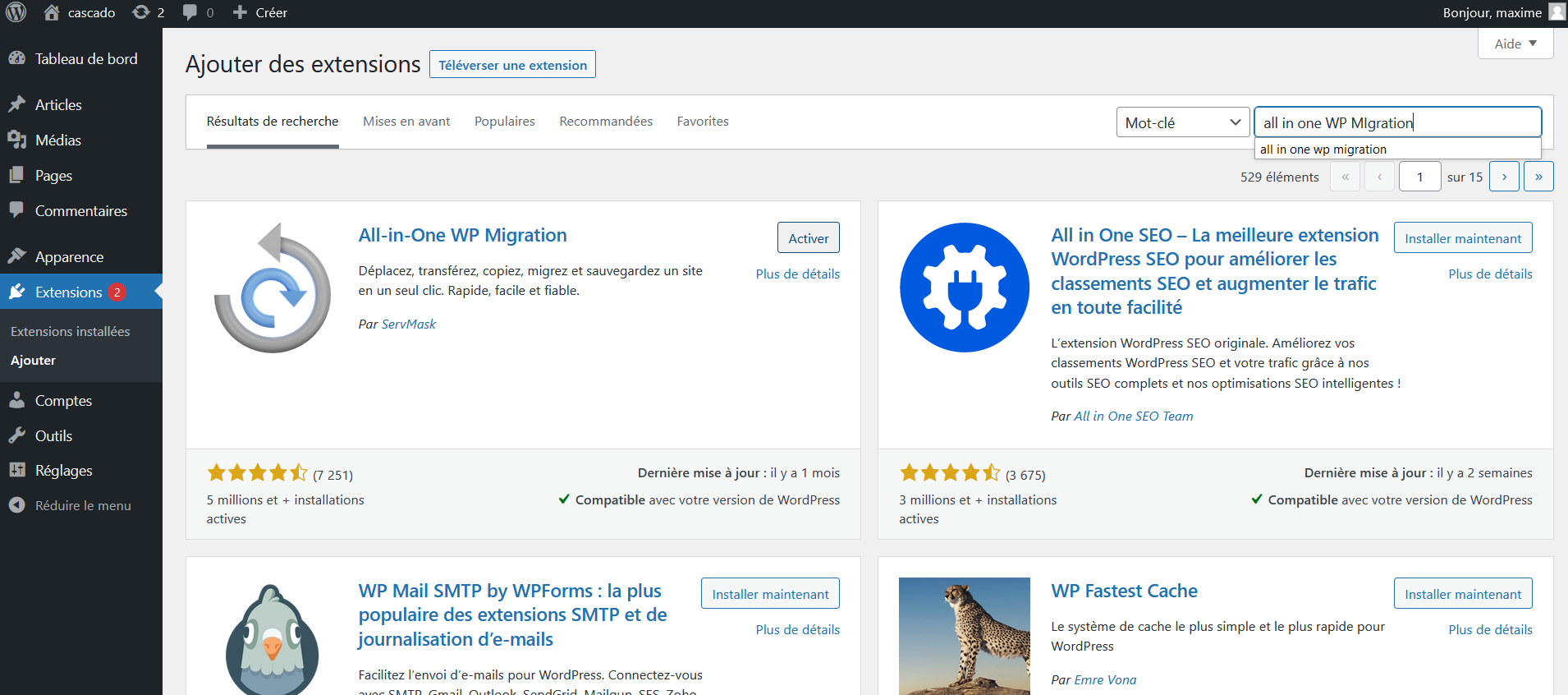This screenshot has width=1568, height=695.
Task: Open Emre Vona author link
Action: click(1105, 679)
